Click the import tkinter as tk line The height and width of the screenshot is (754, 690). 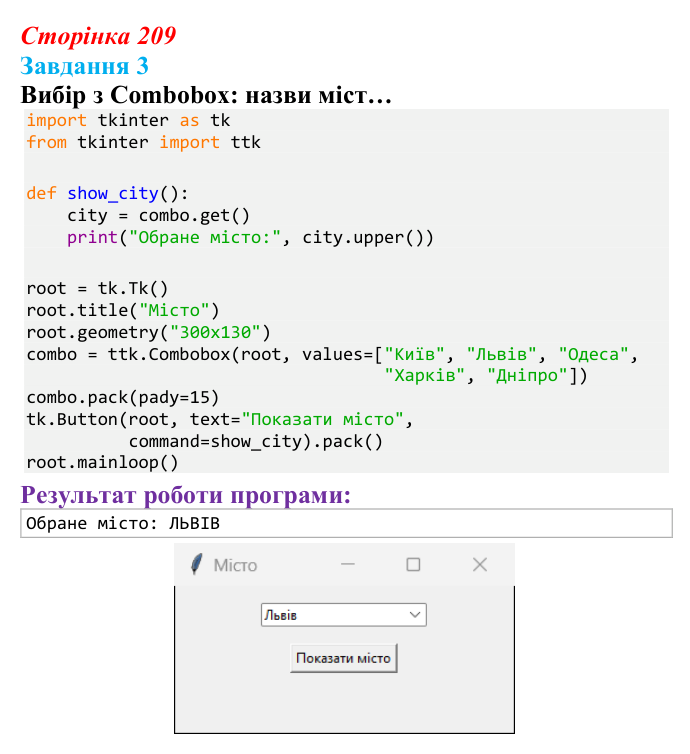pos(128,120)
